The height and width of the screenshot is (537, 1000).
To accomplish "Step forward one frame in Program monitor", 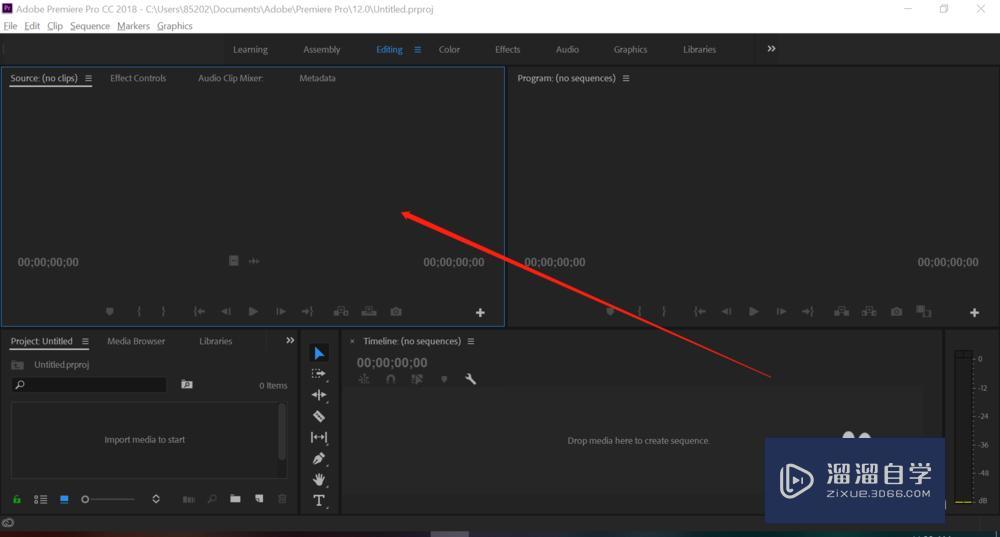I will [x=781, y=311].
